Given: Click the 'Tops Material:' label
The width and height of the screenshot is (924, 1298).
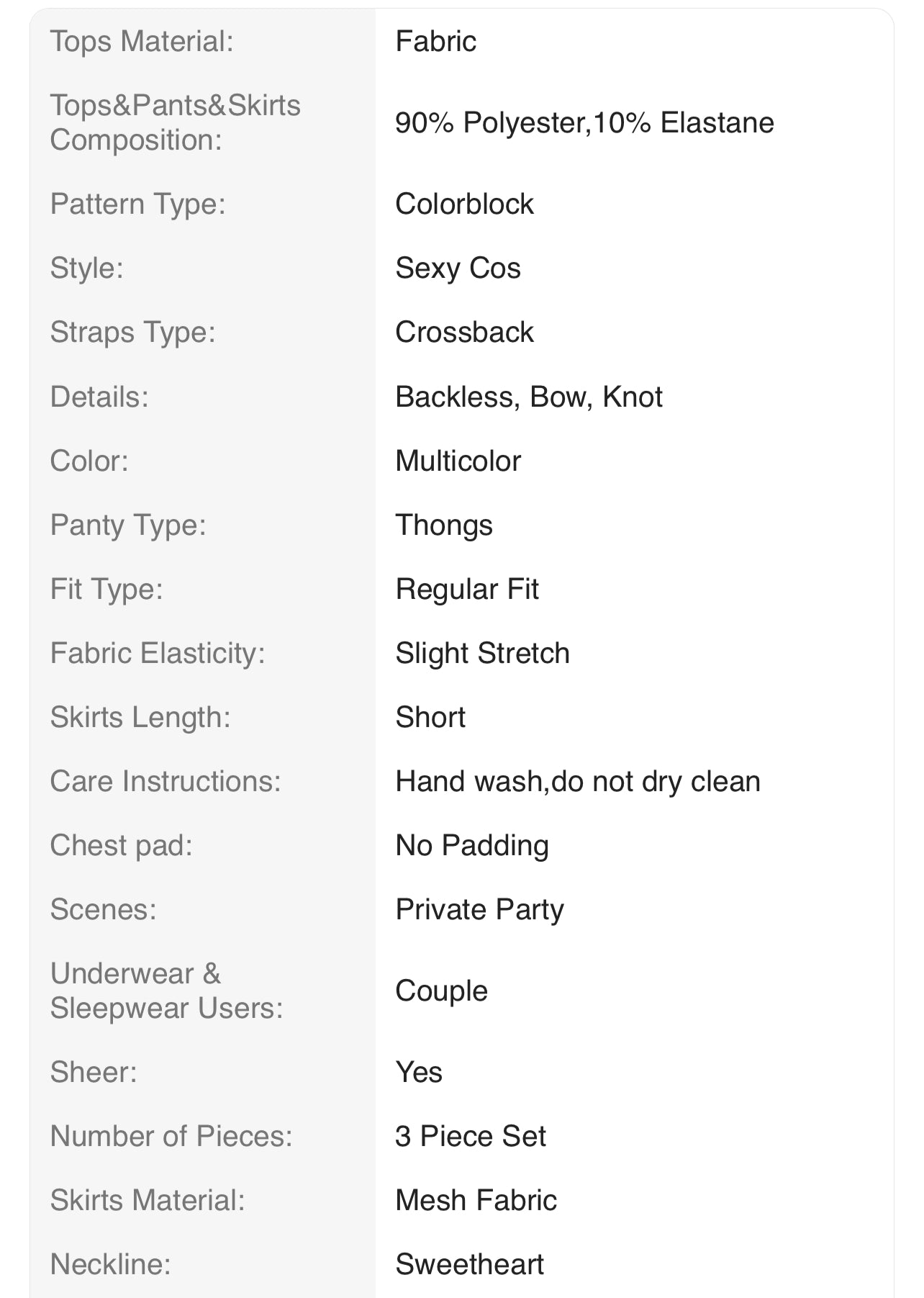Looking at the screenshot, I should tap(142, 42).
